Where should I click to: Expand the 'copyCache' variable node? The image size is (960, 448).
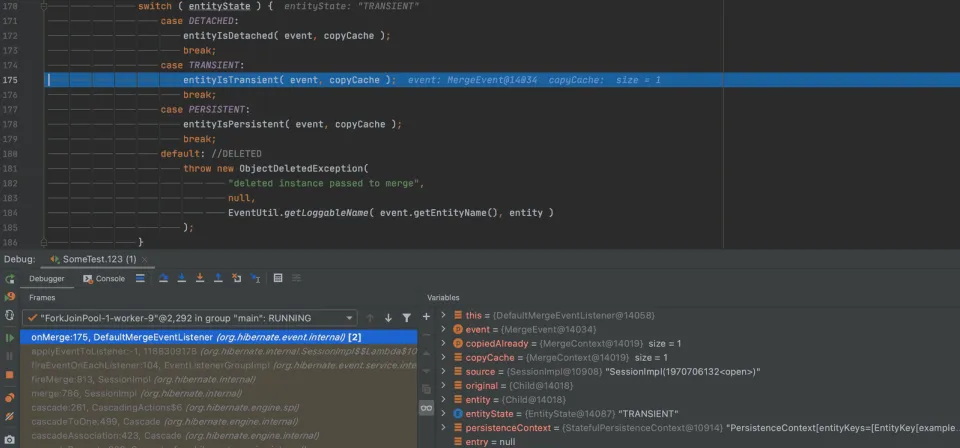coord(443,357)
